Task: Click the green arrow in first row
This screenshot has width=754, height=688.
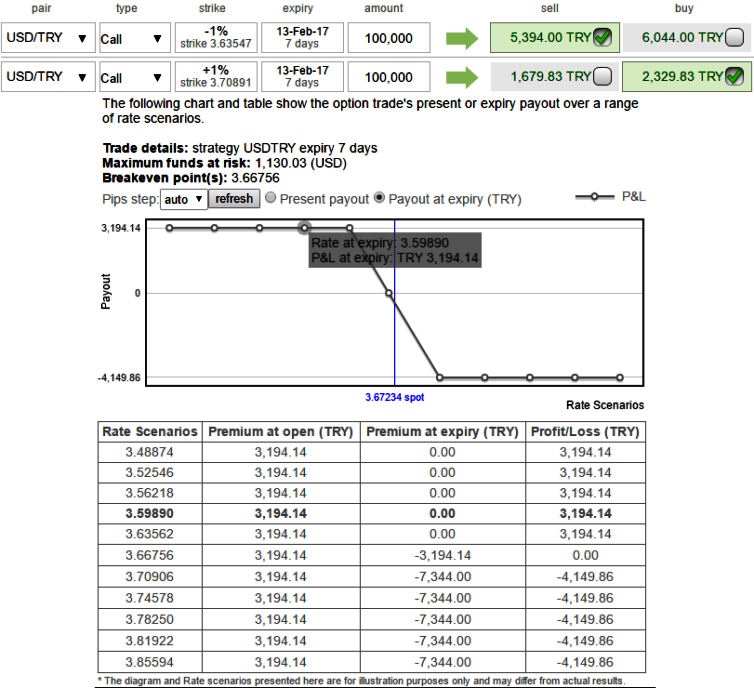Action: pos(462,38)
